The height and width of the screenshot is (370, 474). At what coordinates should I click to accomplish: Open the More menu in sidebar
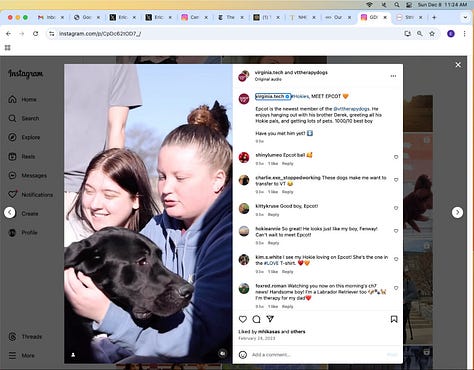[21, 356]
